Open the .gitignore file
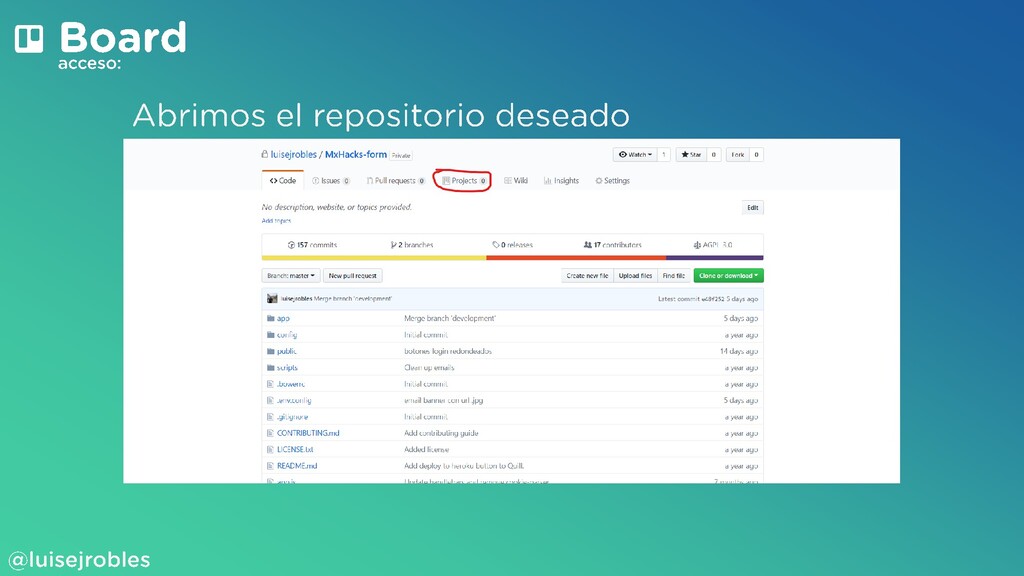The height and width of the screenshot is (576, 1024). 292,417
